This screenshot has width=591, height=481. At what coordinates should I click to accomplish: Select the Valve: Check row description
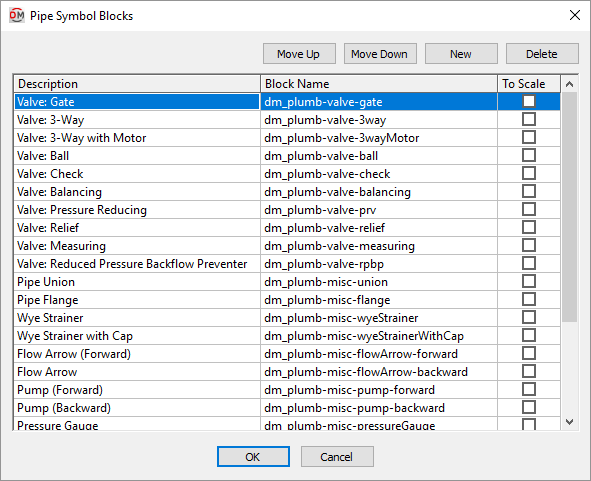point(137,174)
